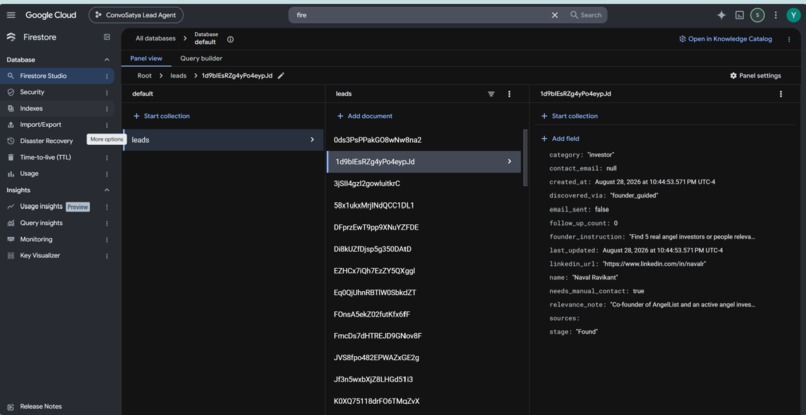Open more options for Firestore Studio
Image resolution: width=806 pixels, height=415 pixels.
(107, 76)
